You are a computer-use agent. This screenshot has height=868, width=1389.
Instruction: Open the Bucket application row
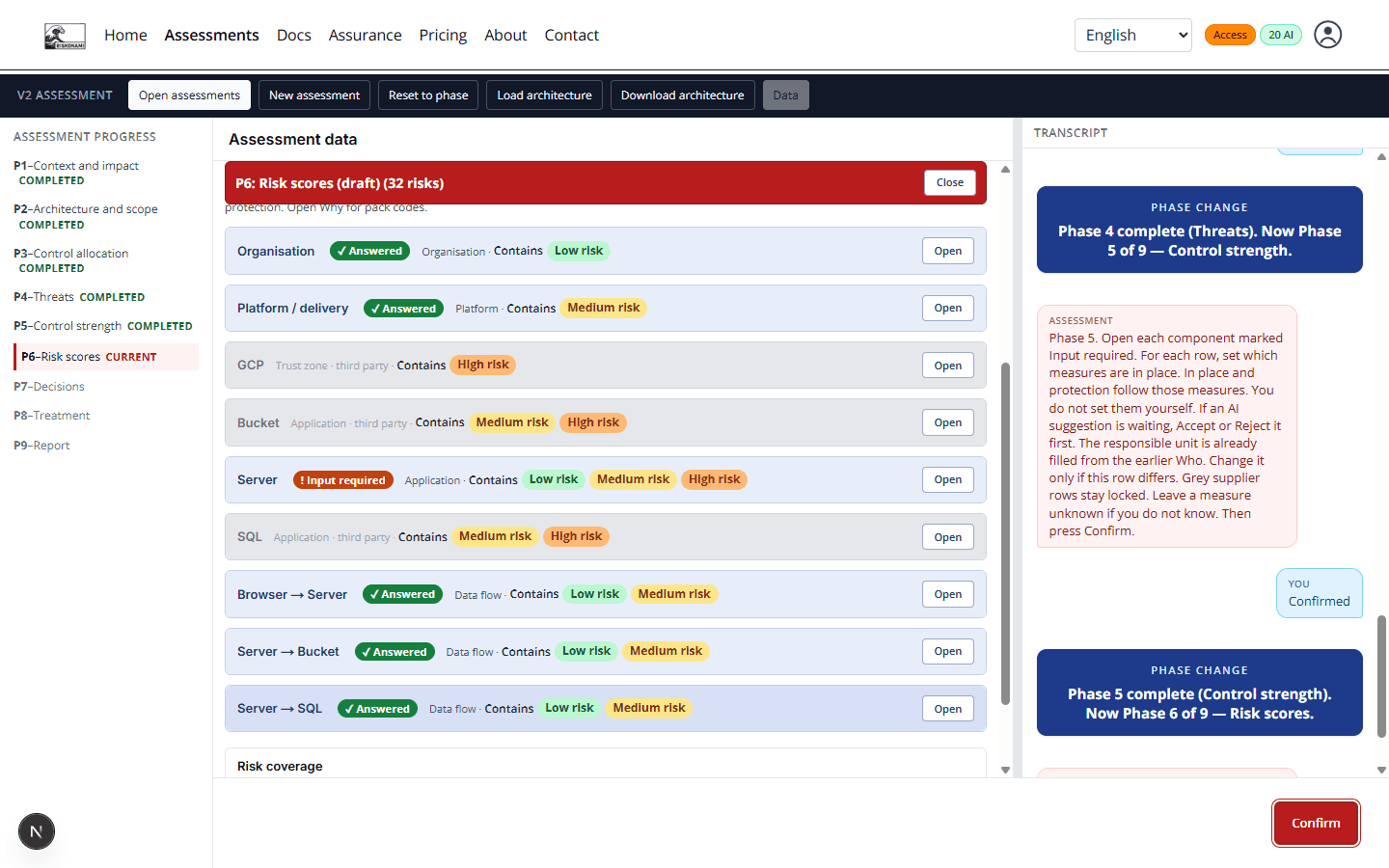point(948,422)
